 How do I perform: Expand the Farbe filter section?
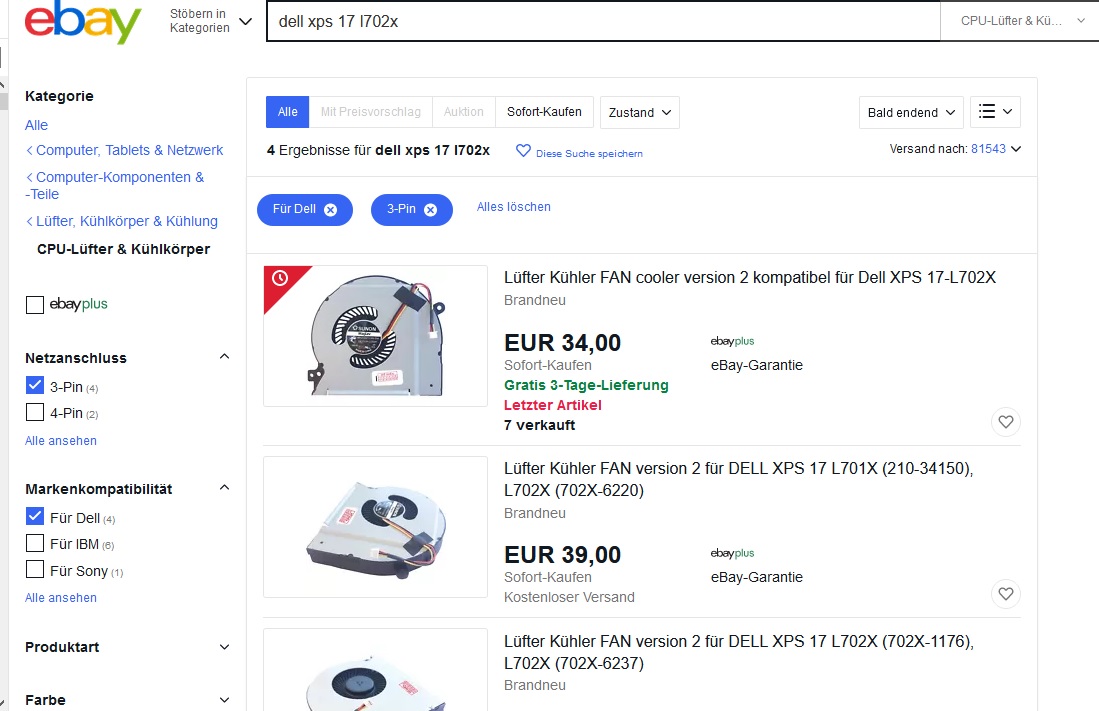pyautogui.click(x=224, y=700)
